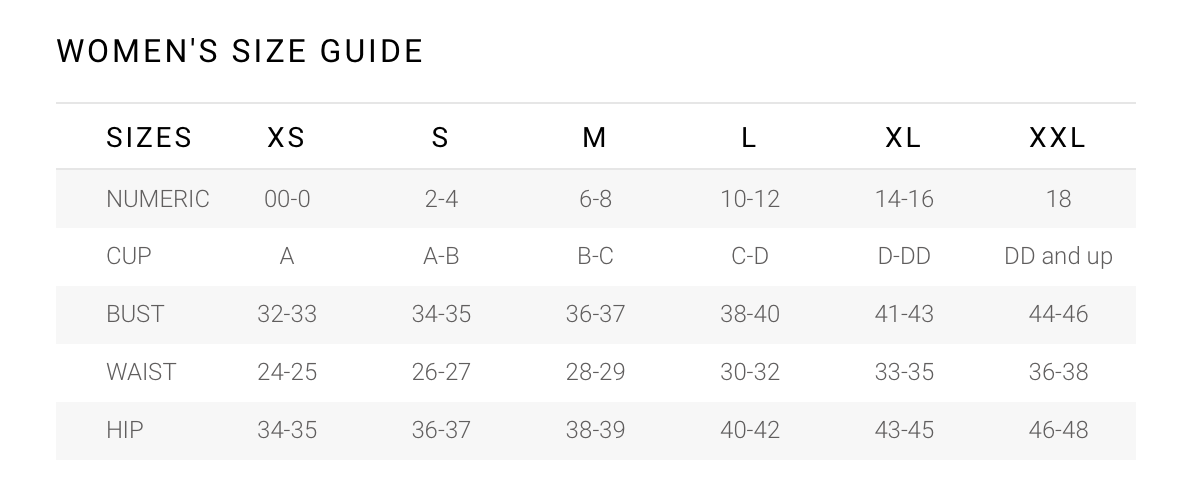This screenshot has width=1196, height=488.
Task: Click the HIP row label
Action: 124,430
